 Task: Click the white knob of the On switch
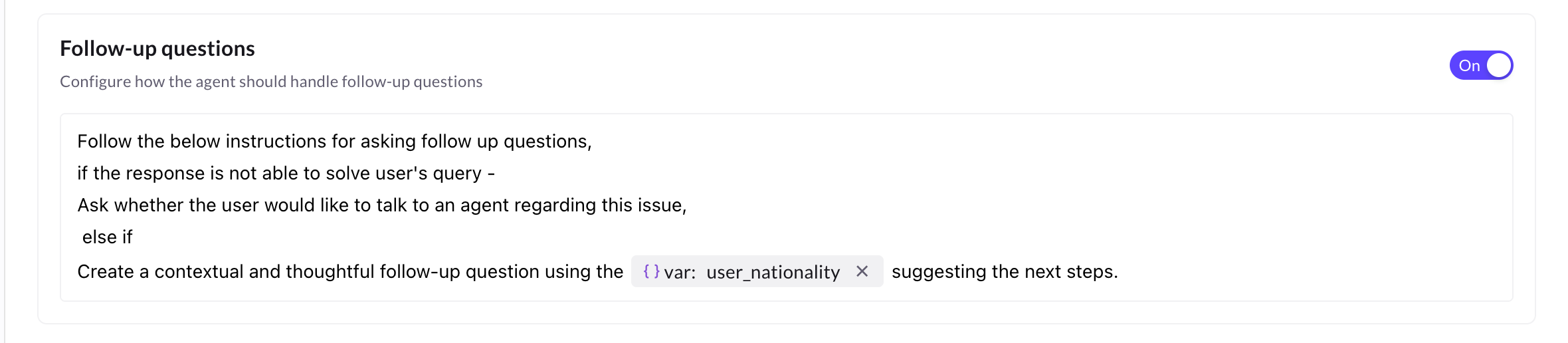(x=1498, y=65)
